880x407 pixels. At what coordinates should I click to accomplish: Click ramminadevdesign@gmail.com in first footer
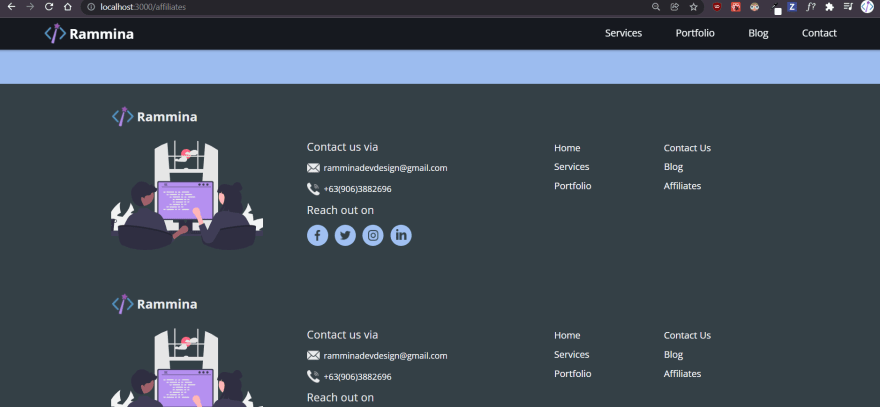tap(385, 168)
